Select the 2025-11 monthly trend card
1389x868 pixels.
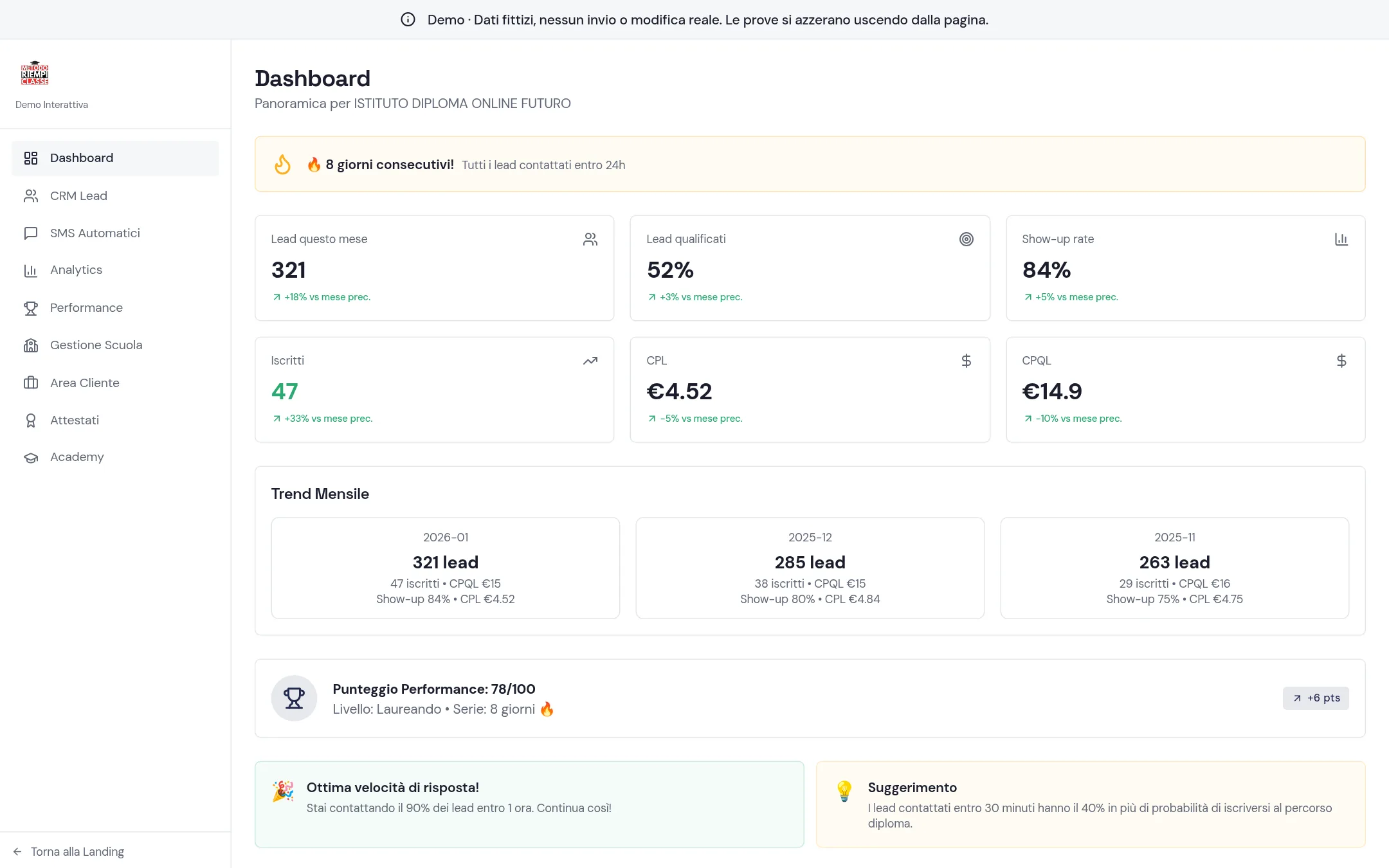click(1175, 568)
